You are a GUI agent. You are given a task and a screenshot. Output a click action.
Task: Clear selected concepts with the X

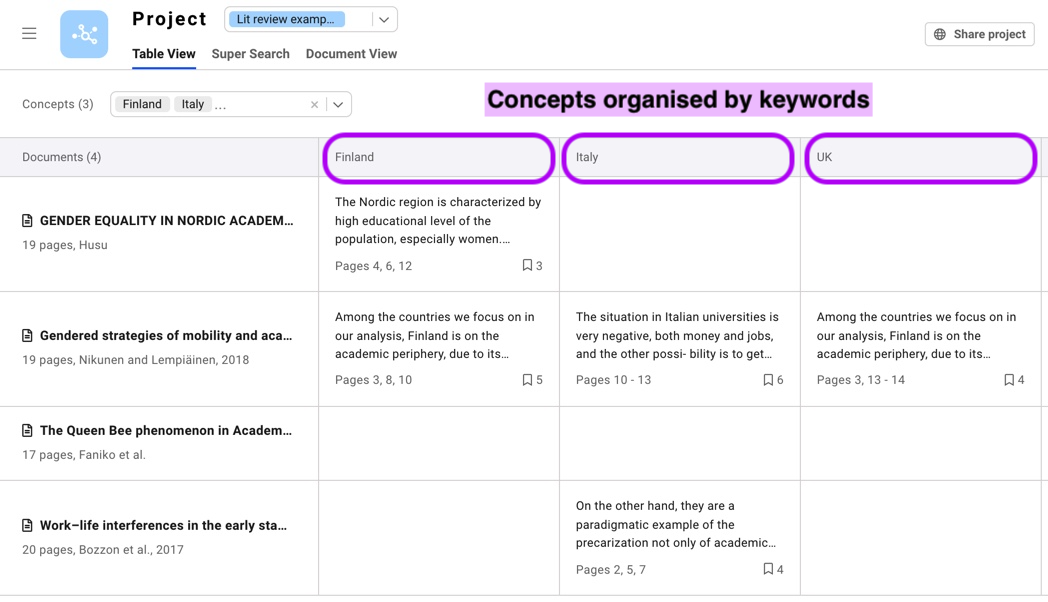coord(314,105)
